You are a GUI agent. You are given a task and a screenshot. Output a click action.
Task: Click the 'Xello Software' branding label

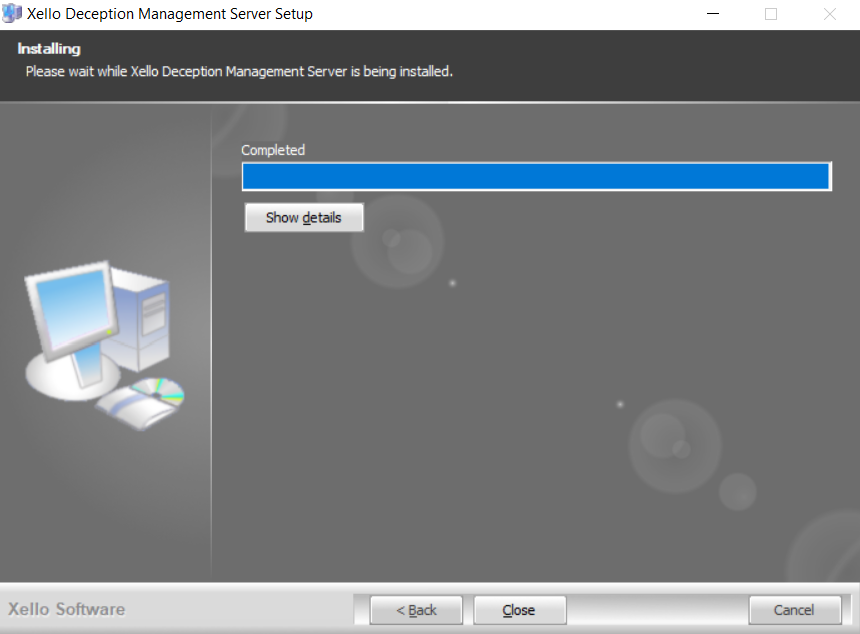tap(66, 609)
